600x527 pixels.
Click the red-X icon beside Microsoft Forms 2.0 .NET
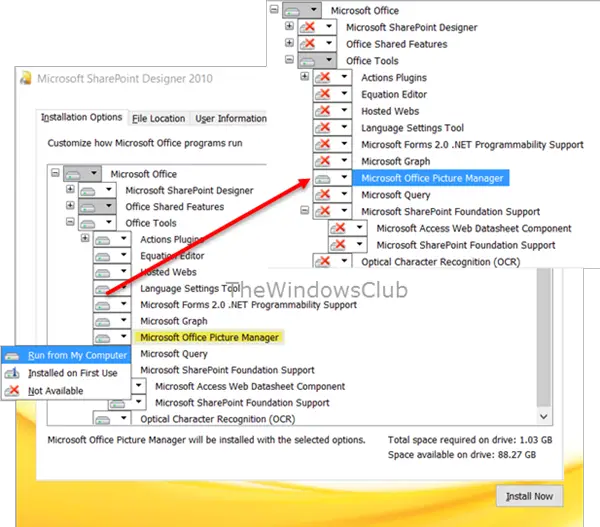[323, 144]
